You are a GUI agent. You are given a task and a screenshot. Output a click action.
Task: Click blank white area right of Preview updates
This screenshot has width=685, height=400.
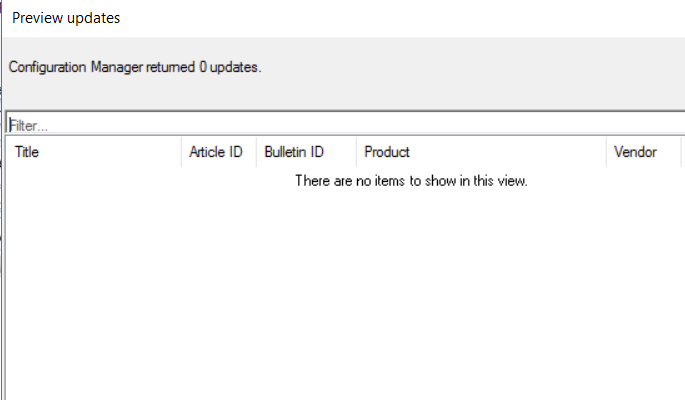tap(402, 18)
